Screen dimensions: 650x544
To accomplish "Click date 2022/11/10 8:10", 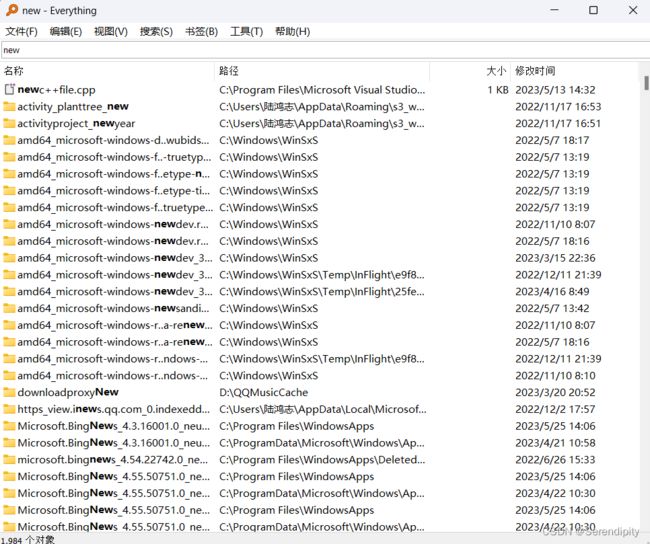I will 555,376.
